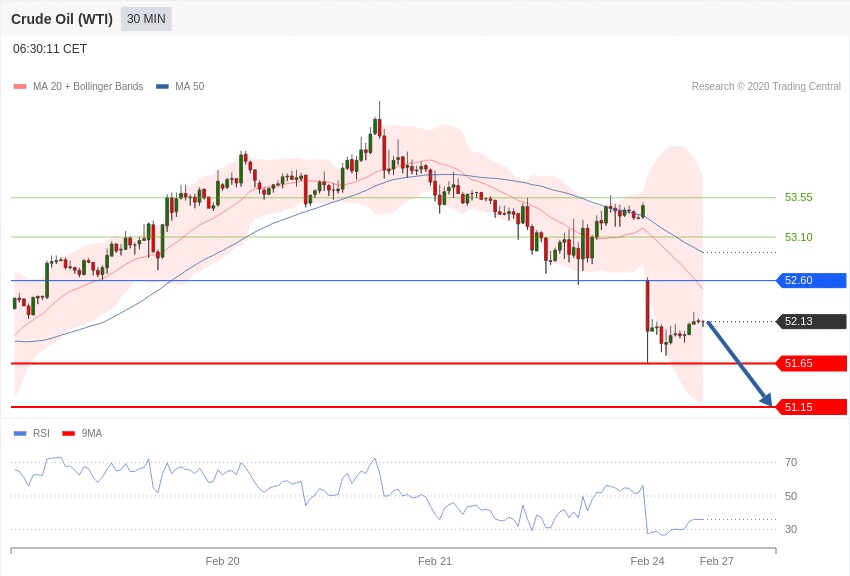This screenshot has width=850, height=576.
Task: Click the Research © 2020 Trading Central credit
Action: pyautogui.click(x=766, y=86)
